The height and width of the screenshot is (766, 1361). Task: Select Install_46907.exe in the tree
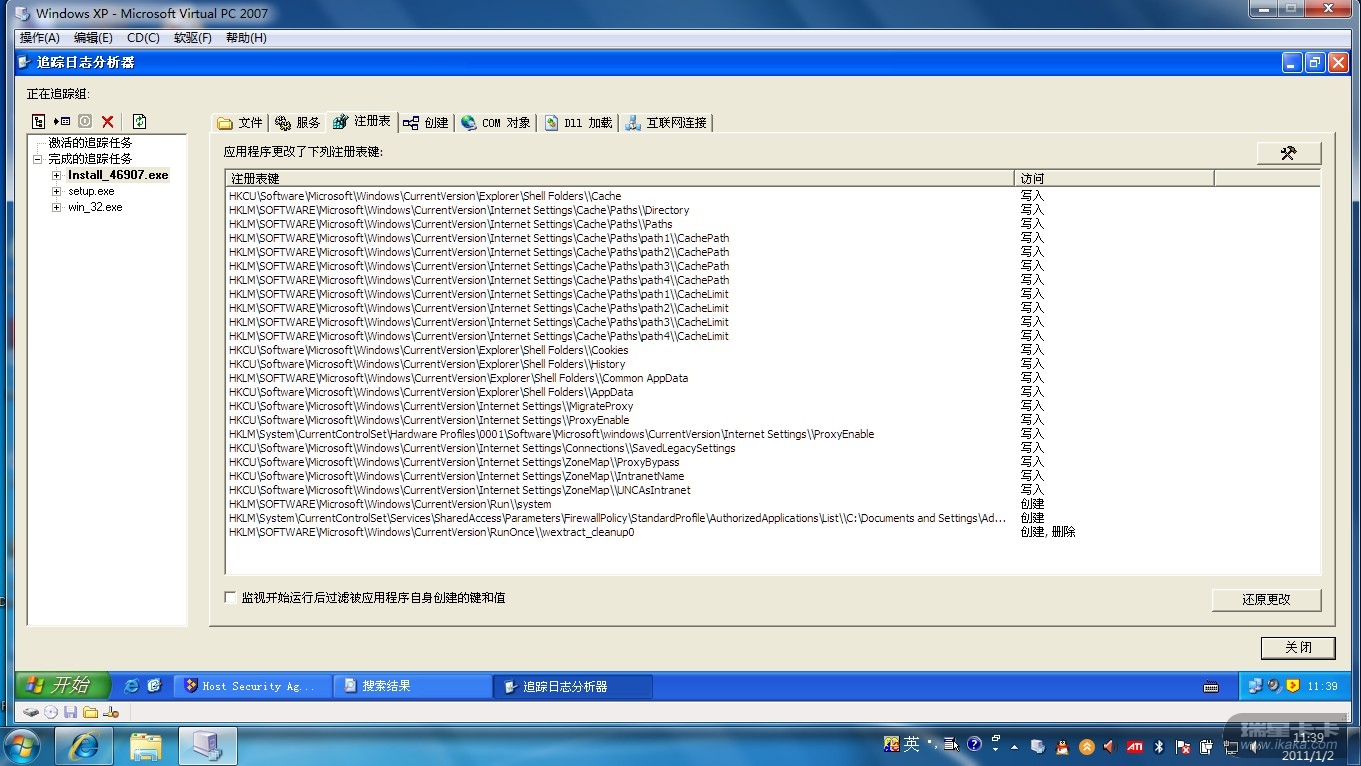[118, 175]
